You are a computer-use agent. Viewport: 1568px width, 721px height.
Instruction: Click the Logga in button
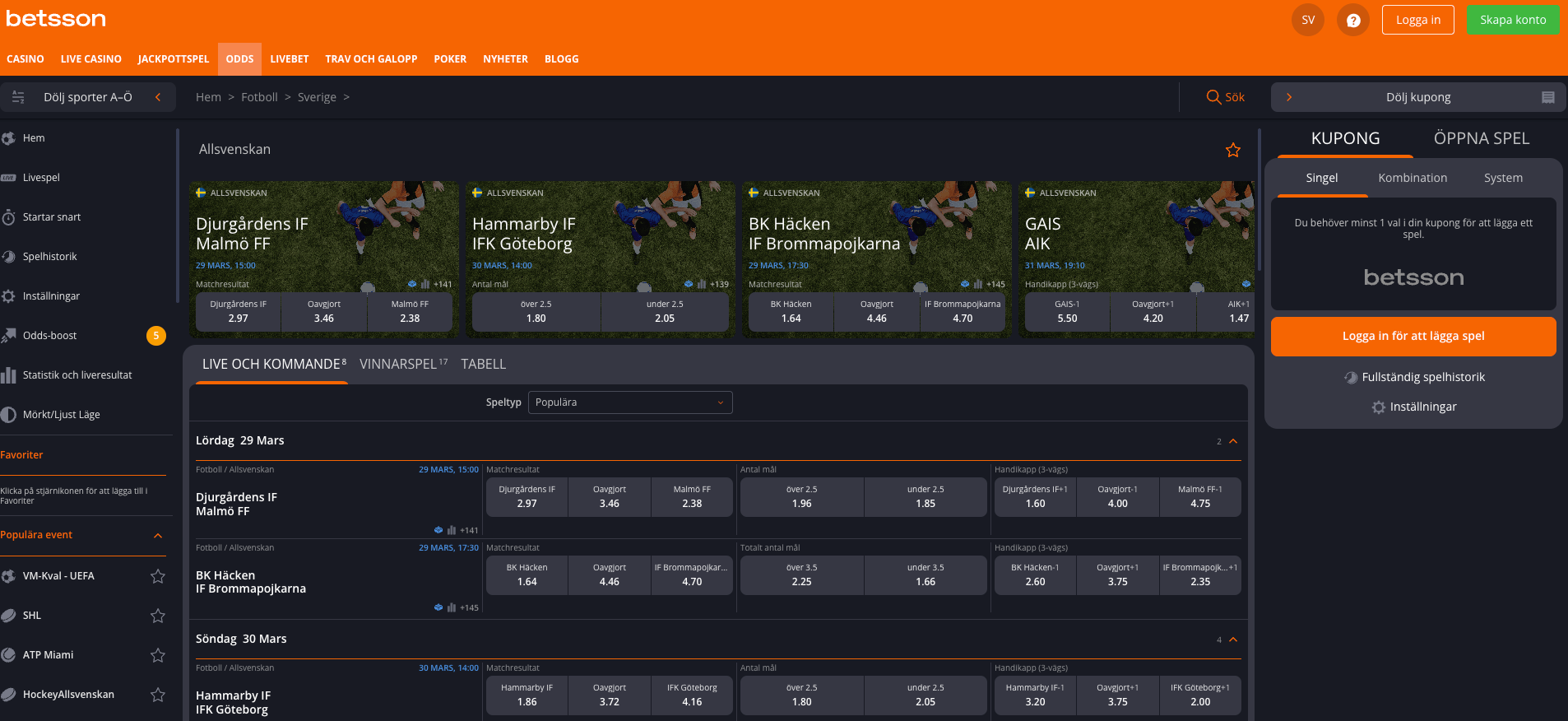[x=1418, y=20]
